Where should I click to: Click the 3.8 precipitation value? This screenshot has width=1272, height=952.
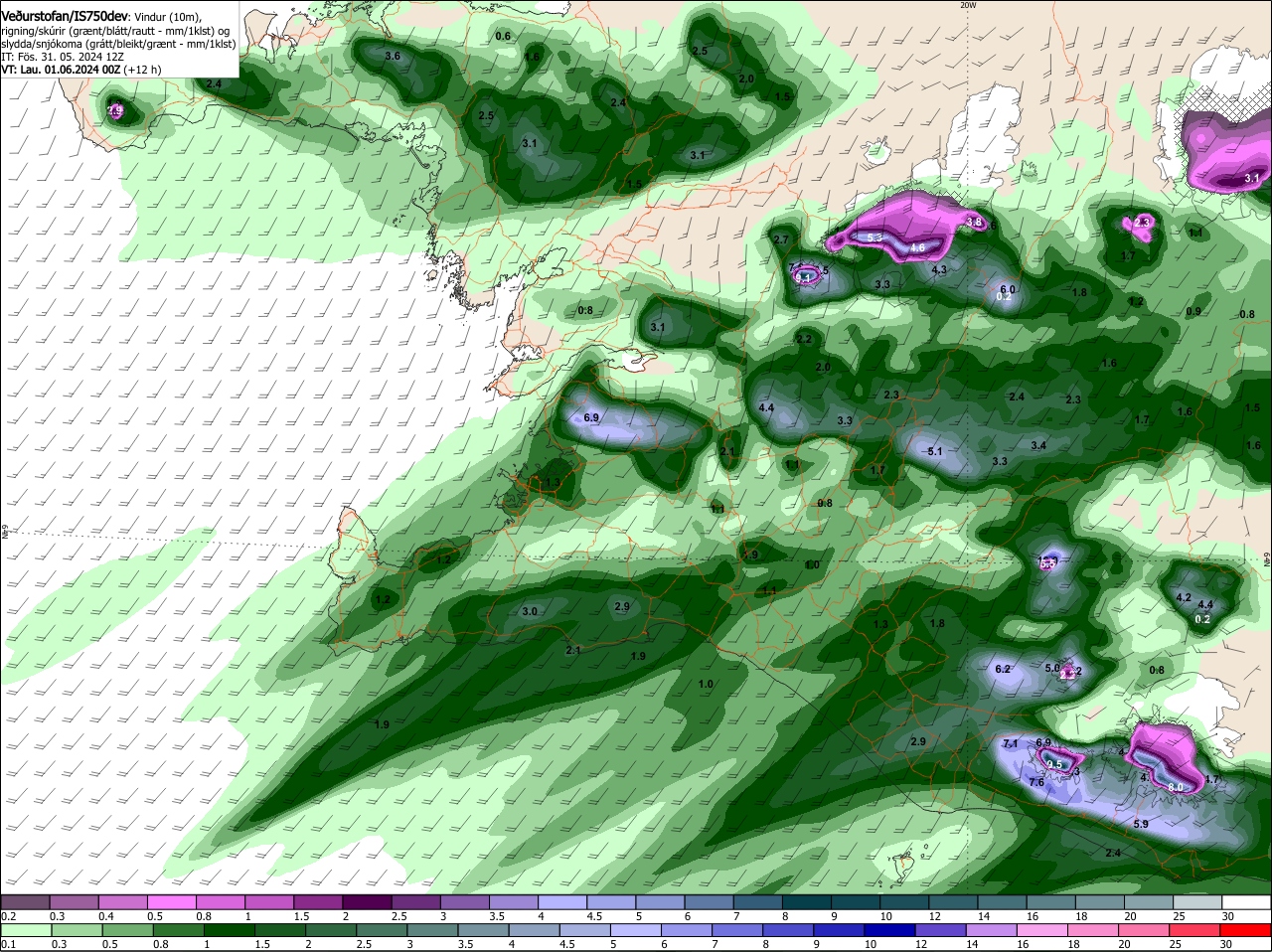975,223
